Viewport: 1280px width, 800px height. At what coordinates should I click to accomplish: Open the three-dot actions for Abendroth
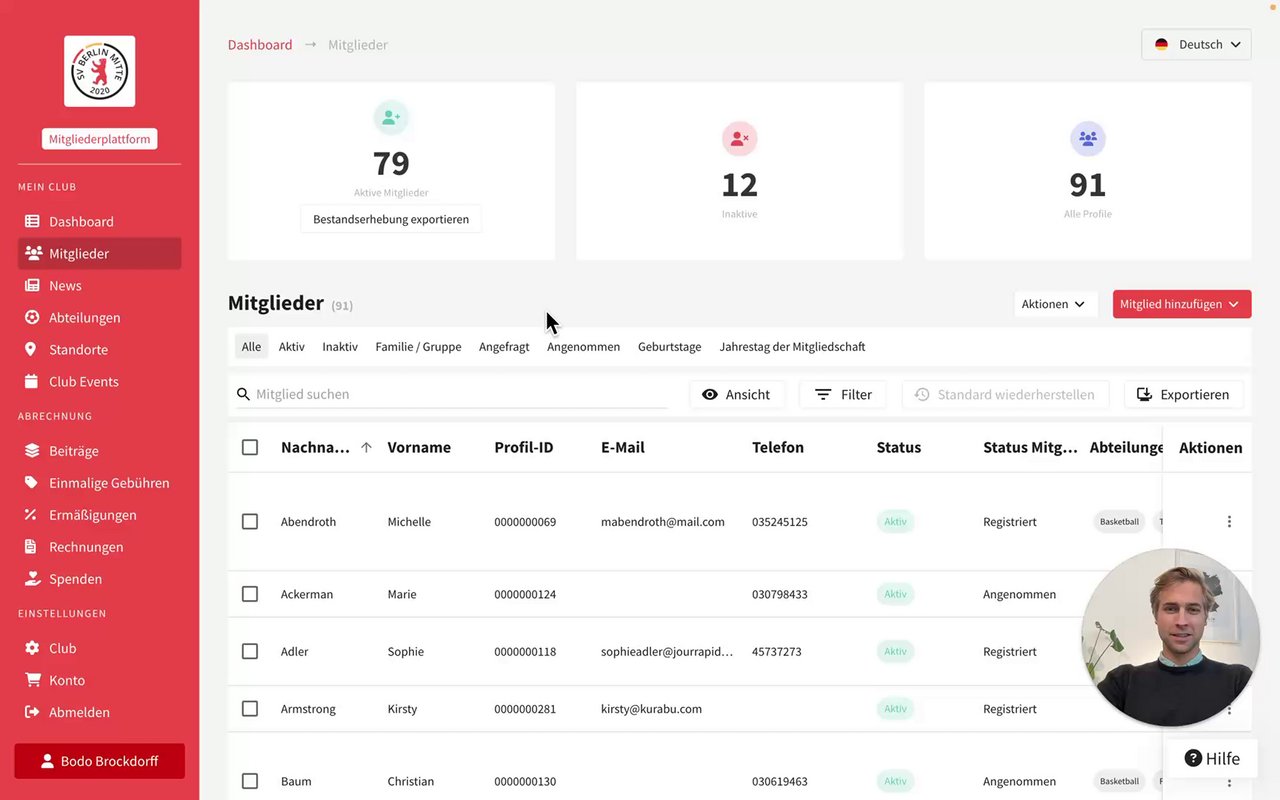pyautogui.click(x=1229, y=521)
